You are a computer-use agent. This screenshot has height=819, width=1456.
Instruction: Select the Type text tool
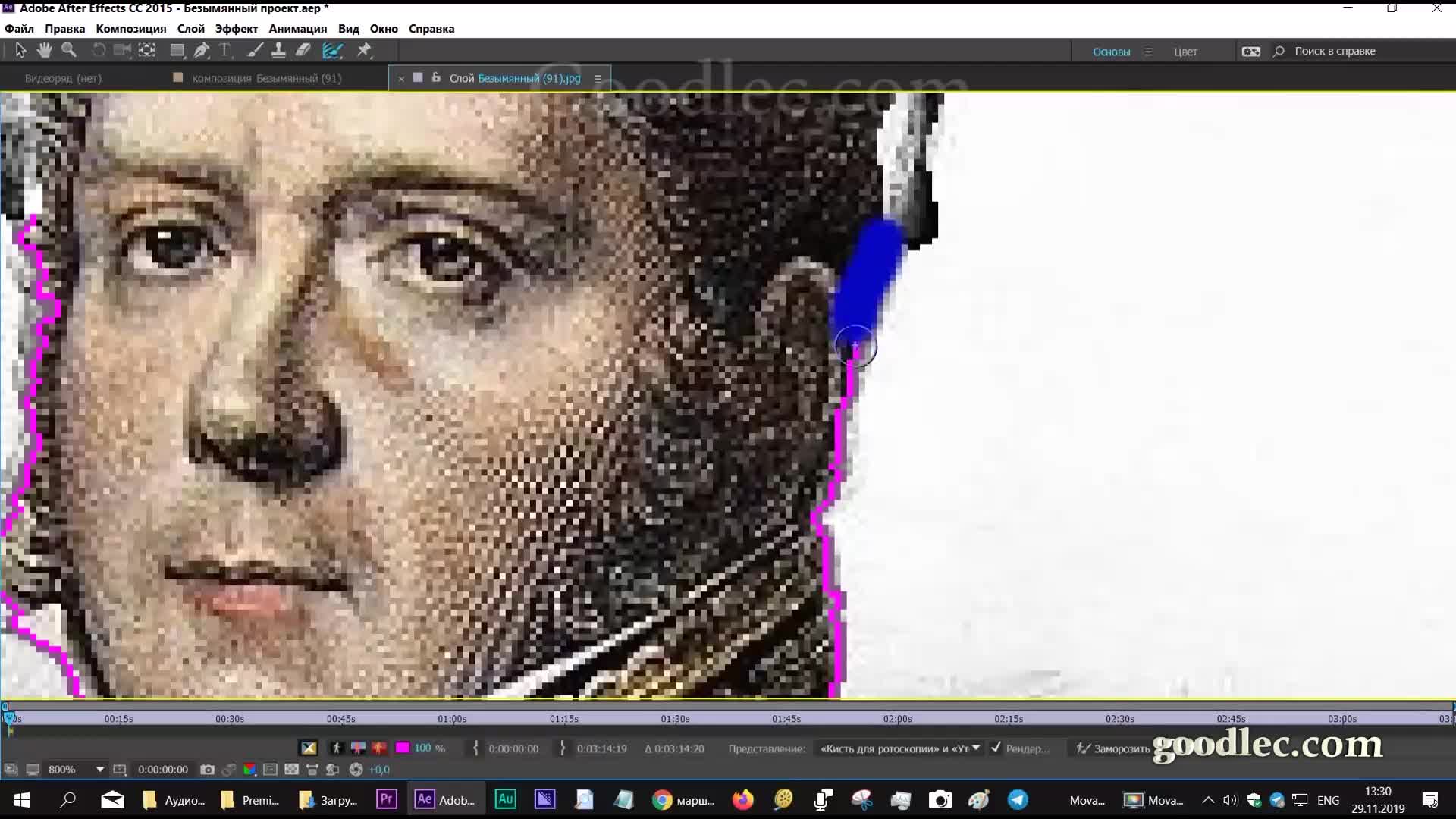point(224,50)
